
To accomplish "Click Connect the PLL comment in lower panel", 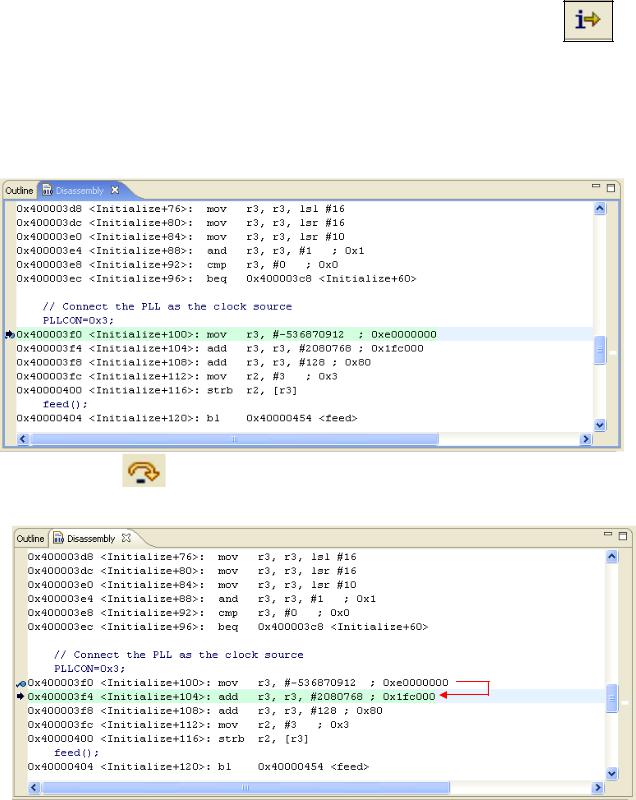I will pyautogui.click(x=179, y=655).
